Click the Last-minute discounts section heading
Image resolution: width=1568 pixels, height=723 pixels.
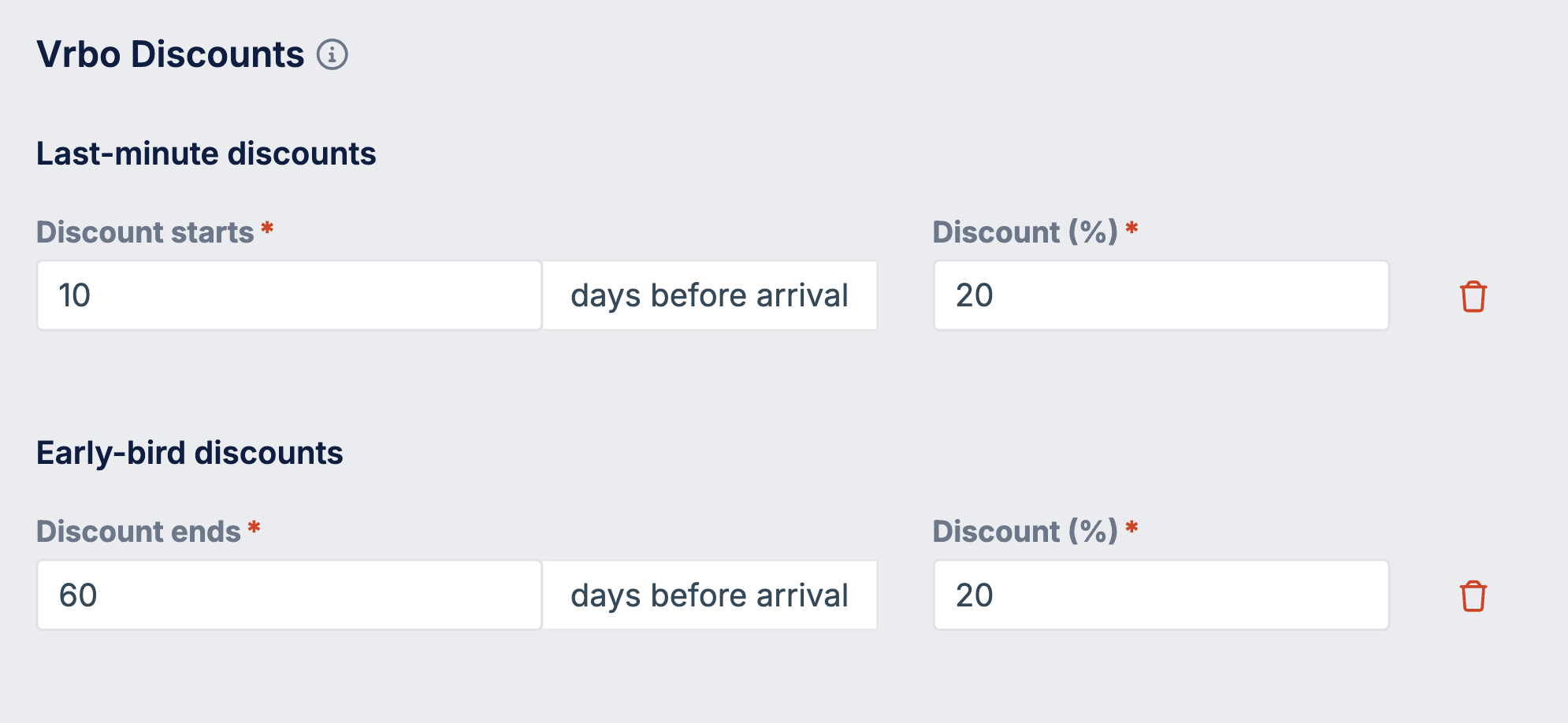[x=206, y=154]
